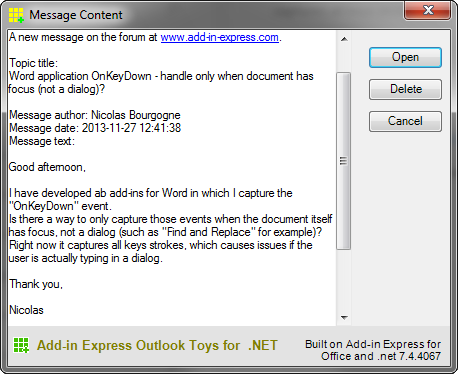Click the green Add-in Express logo icon
This screenshot has width=458, height=374.
pyautogui.click(x=21, y=345)
